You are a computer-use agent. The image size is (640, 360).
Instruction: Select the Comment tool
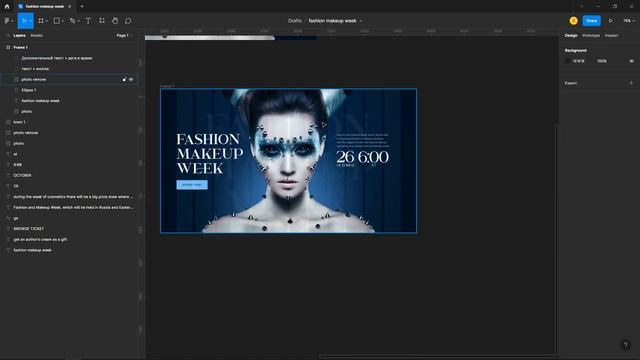click(128, 21)
